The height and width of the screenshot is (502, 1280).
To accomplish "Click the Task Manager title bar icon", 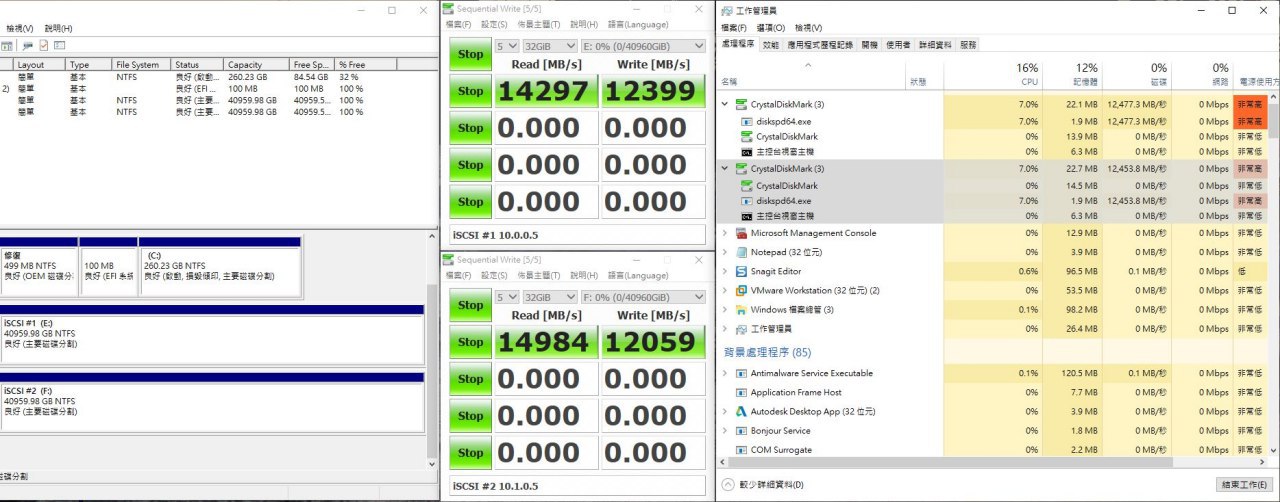I will point(726,9).
